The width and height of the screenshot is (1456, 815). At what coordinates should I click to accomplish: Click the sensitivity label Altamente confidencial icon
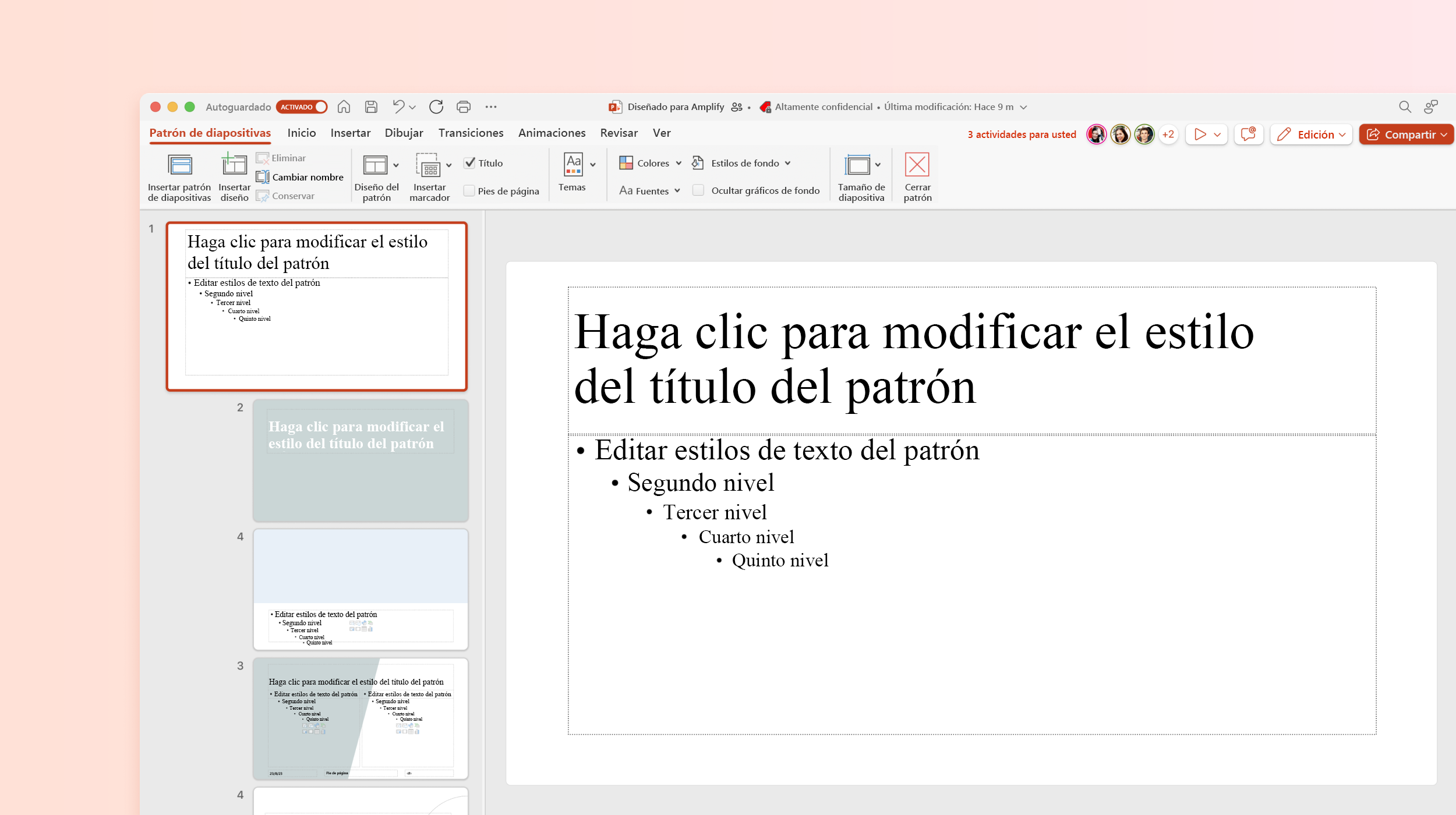click(x=765, y=107)
